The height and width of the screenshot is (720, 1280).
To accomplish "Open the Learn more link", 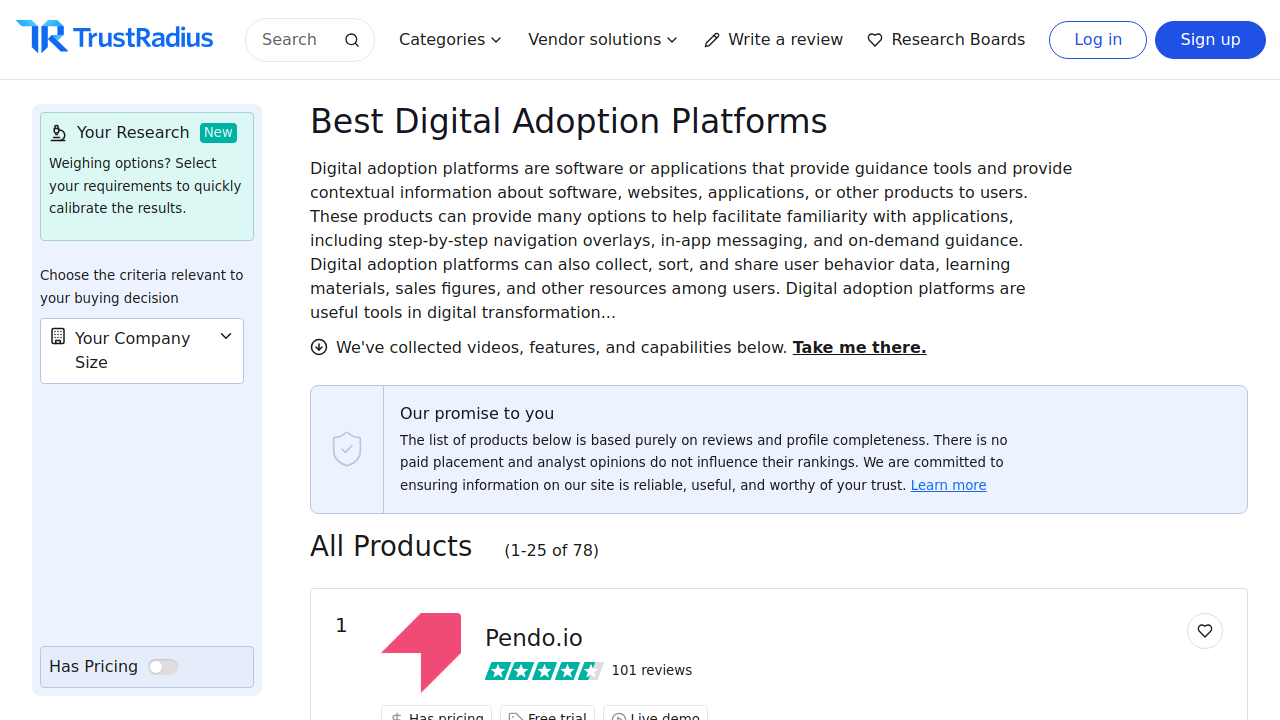I will (948, 485).
